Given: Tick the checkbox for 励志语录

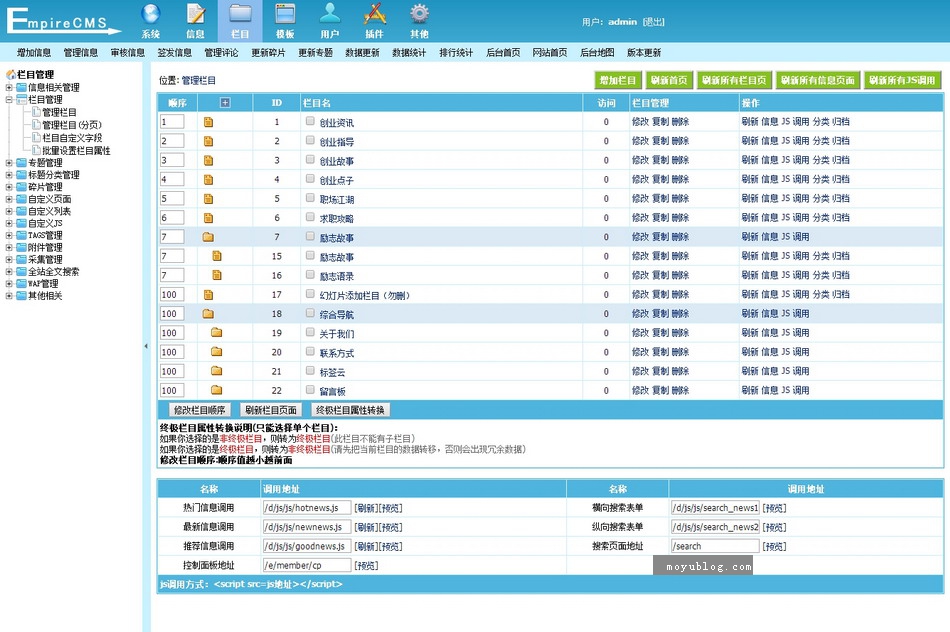Looking at the screenshot, I should 310,274.
